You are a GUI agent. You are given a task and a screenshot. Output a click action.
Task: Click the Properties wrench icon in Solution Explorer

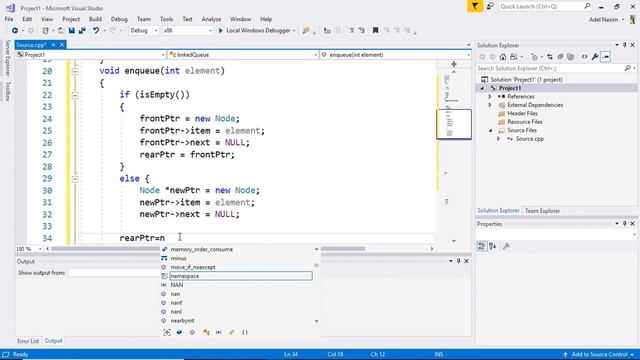click(x=595, y=57)
